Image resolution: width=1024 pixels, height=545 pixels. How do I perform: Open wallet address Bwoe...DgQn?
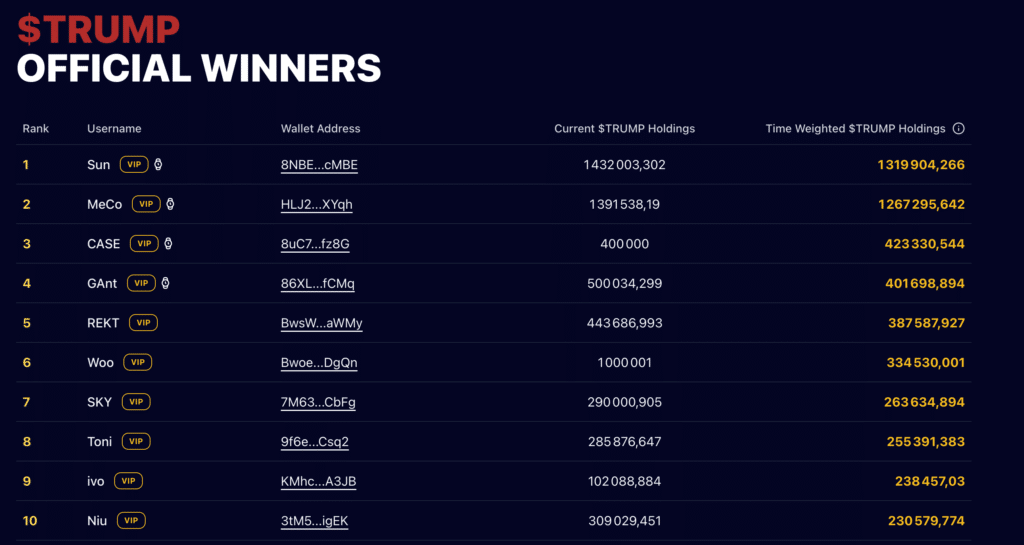[319, 363]
